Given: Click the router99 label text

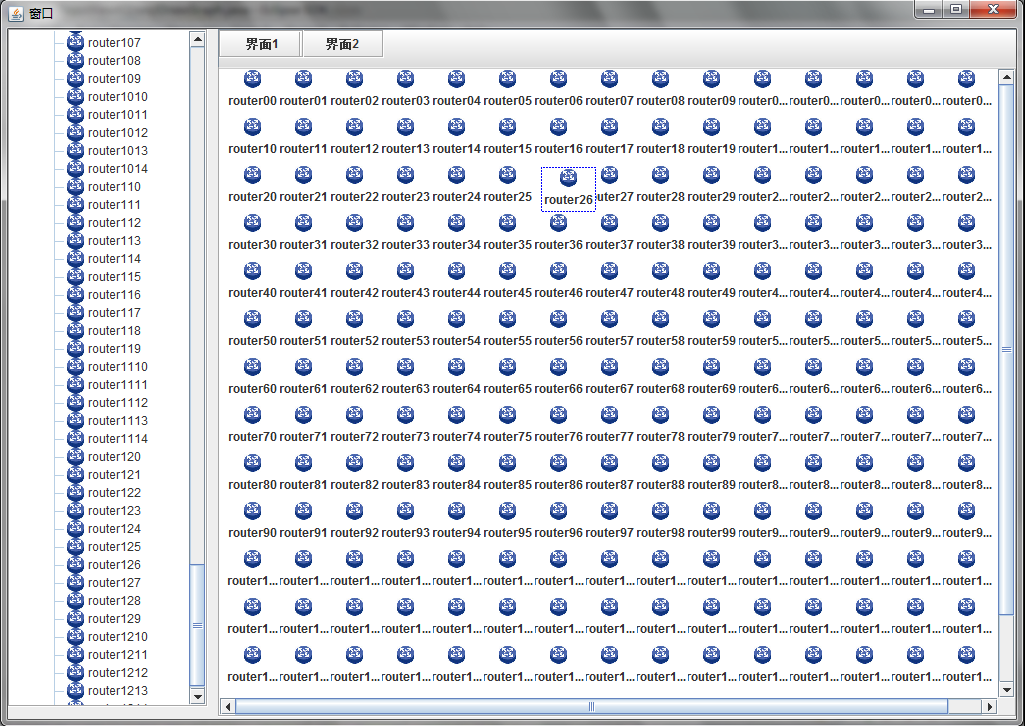Looking at the screenshot, I should click(x=711, y=533).
